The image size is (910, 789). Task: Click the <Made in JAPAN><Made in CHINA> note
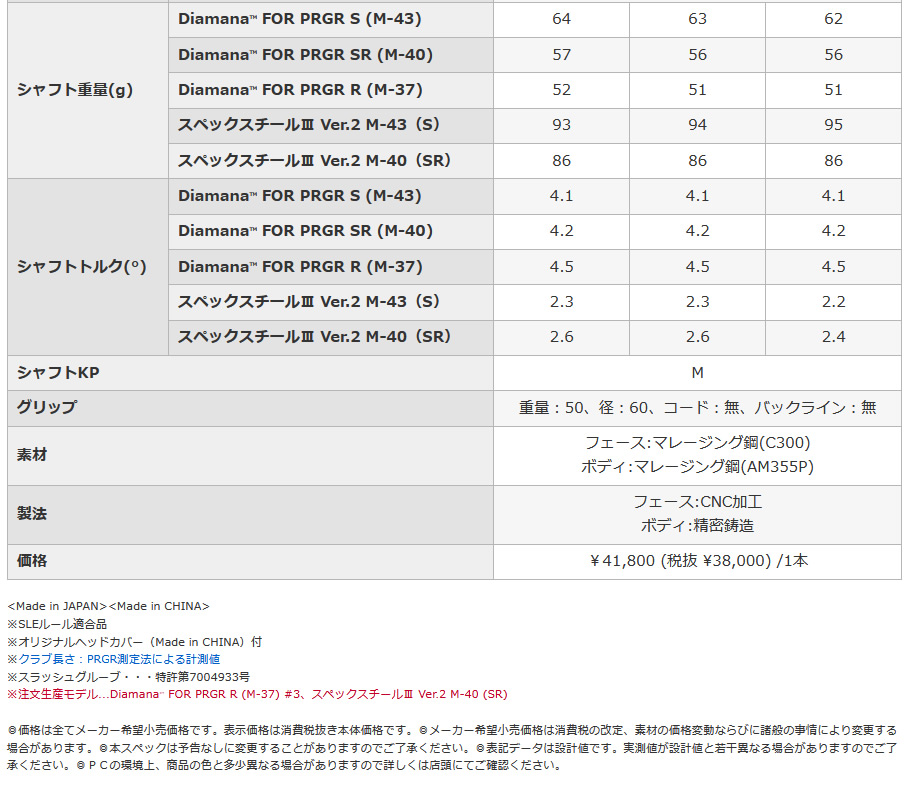(x=109, y=606)
